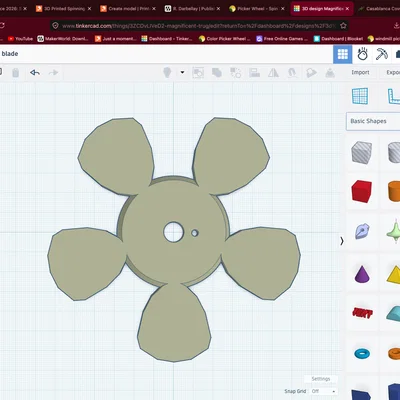
Task: Pick the red box shape
Action: [x=362, y=191]
